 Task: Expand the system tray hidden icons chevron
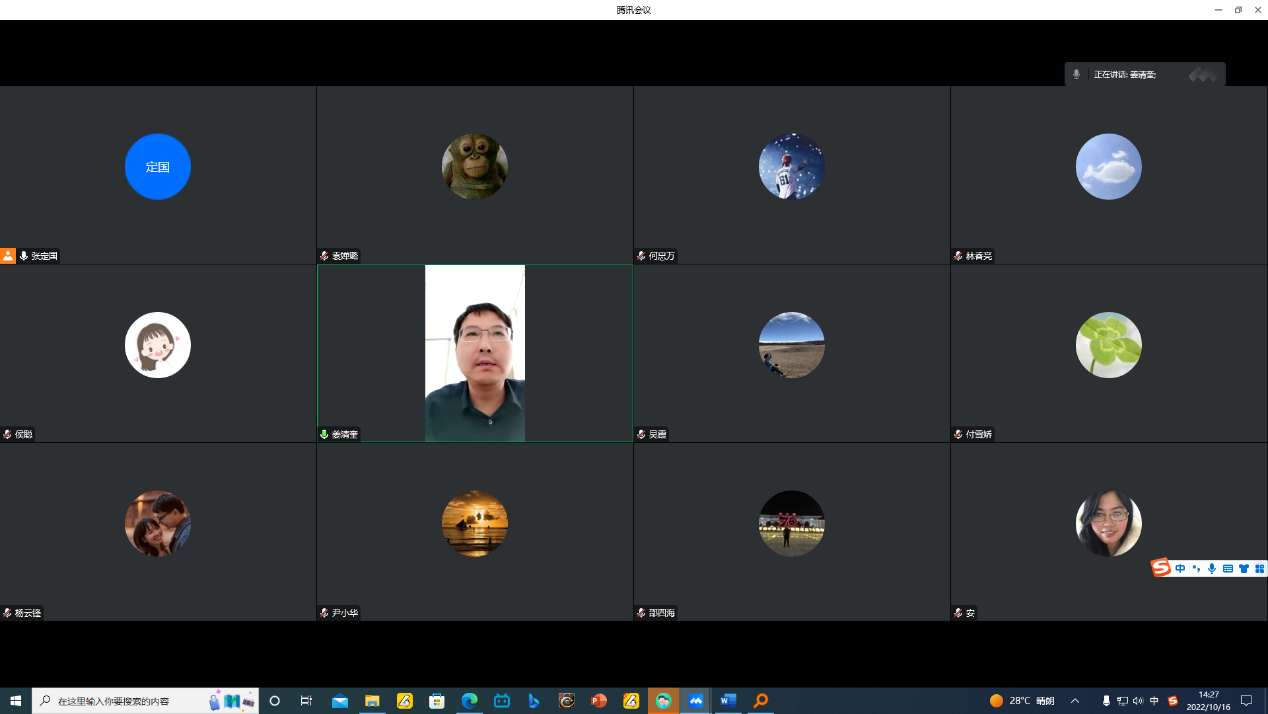tap(1075, 701)
